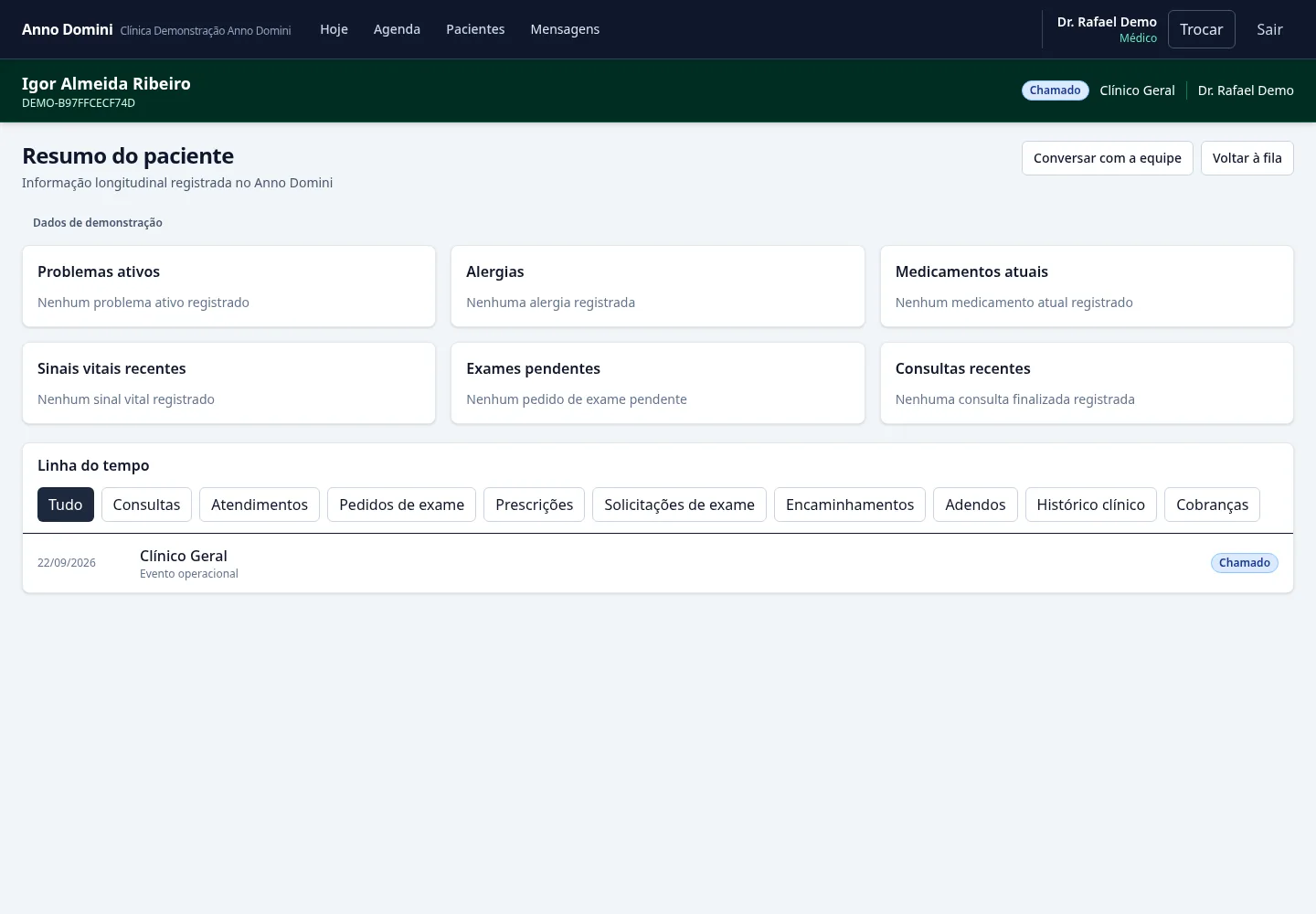Image resolution: width=1316 pixels, height=914 pixels.
Task: Click the Anno Domini brand logo text
Action: 68,29
